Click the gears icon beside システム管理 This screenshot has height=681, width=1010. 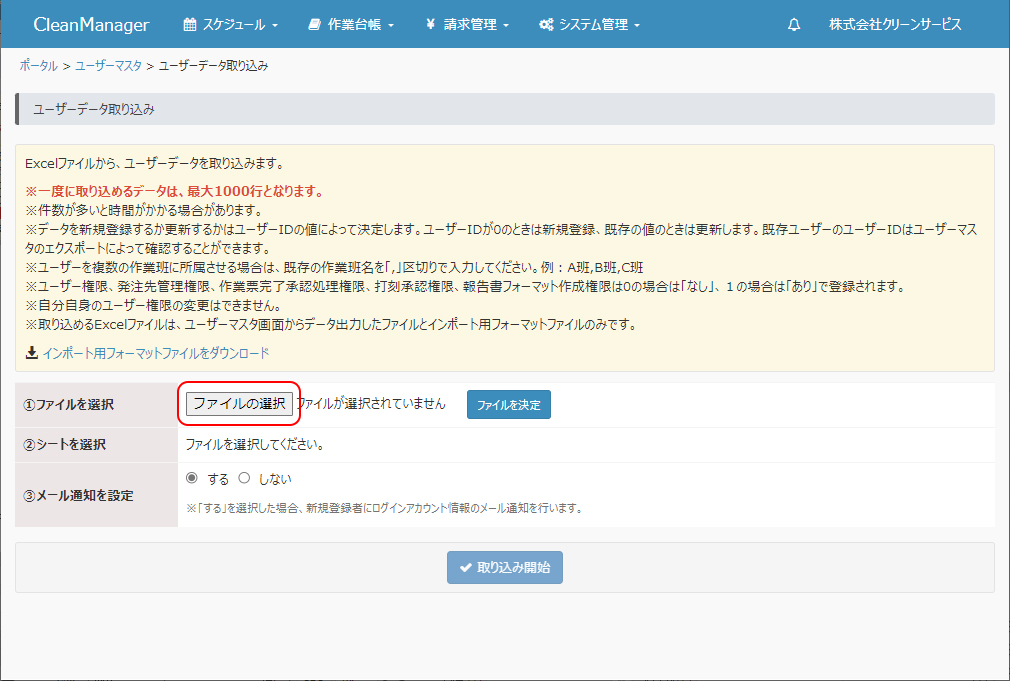pos(546,24)
